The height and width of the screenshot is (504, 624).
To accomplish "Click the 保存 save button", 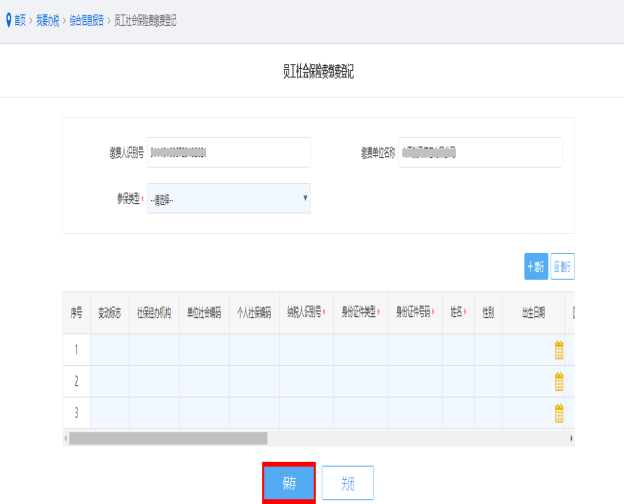I will click(289, 483).
